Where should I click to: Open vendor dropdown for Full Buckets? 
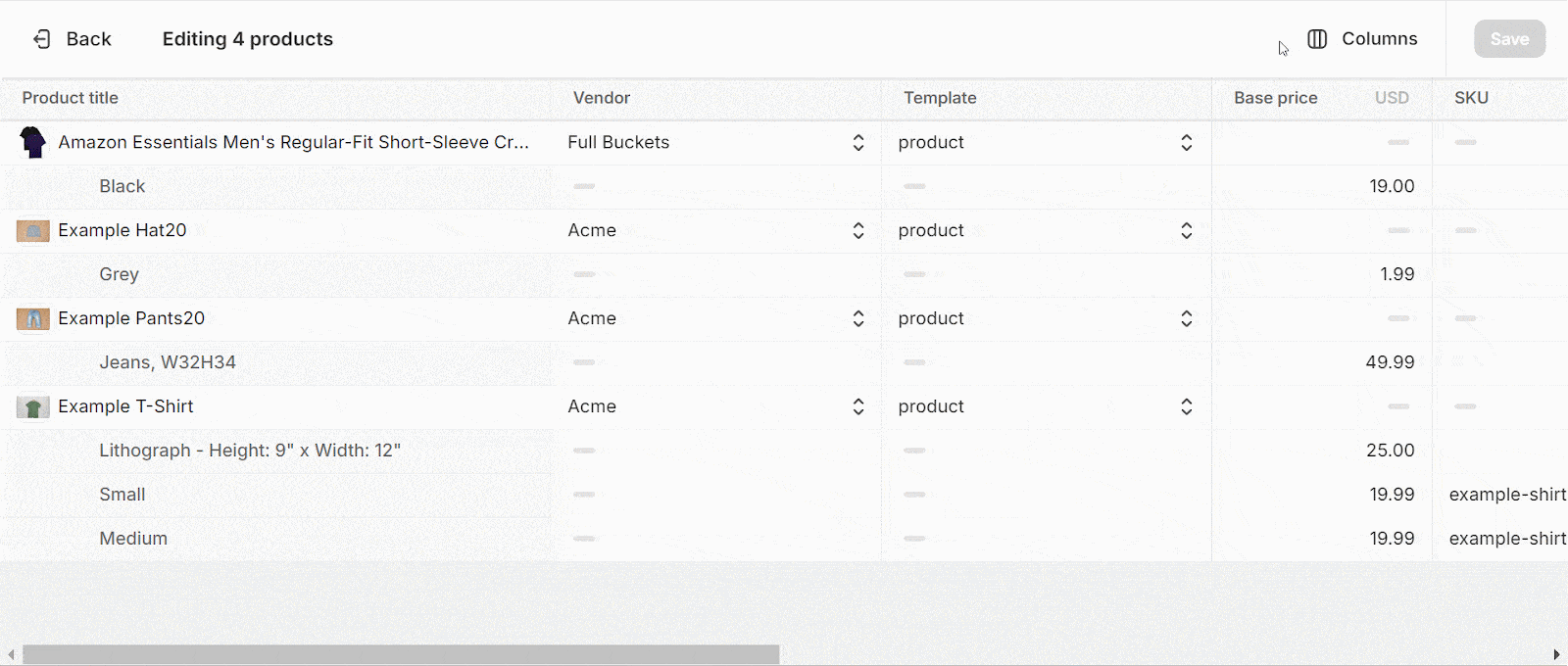pos(858,143)
